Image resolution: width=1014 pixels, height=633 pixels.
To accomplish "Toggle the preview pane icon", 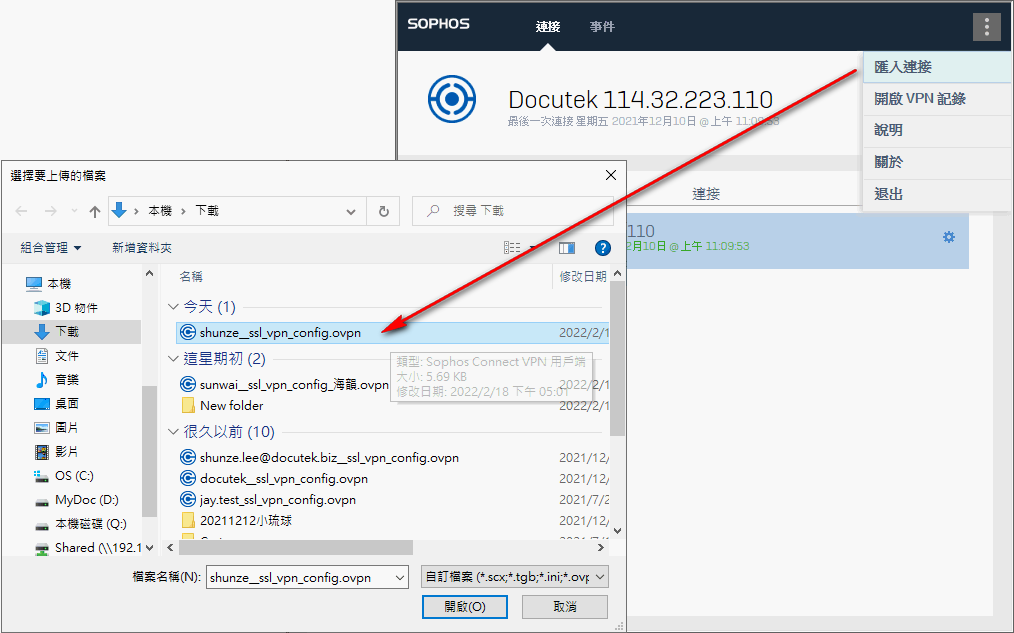I will click(567, 248).
